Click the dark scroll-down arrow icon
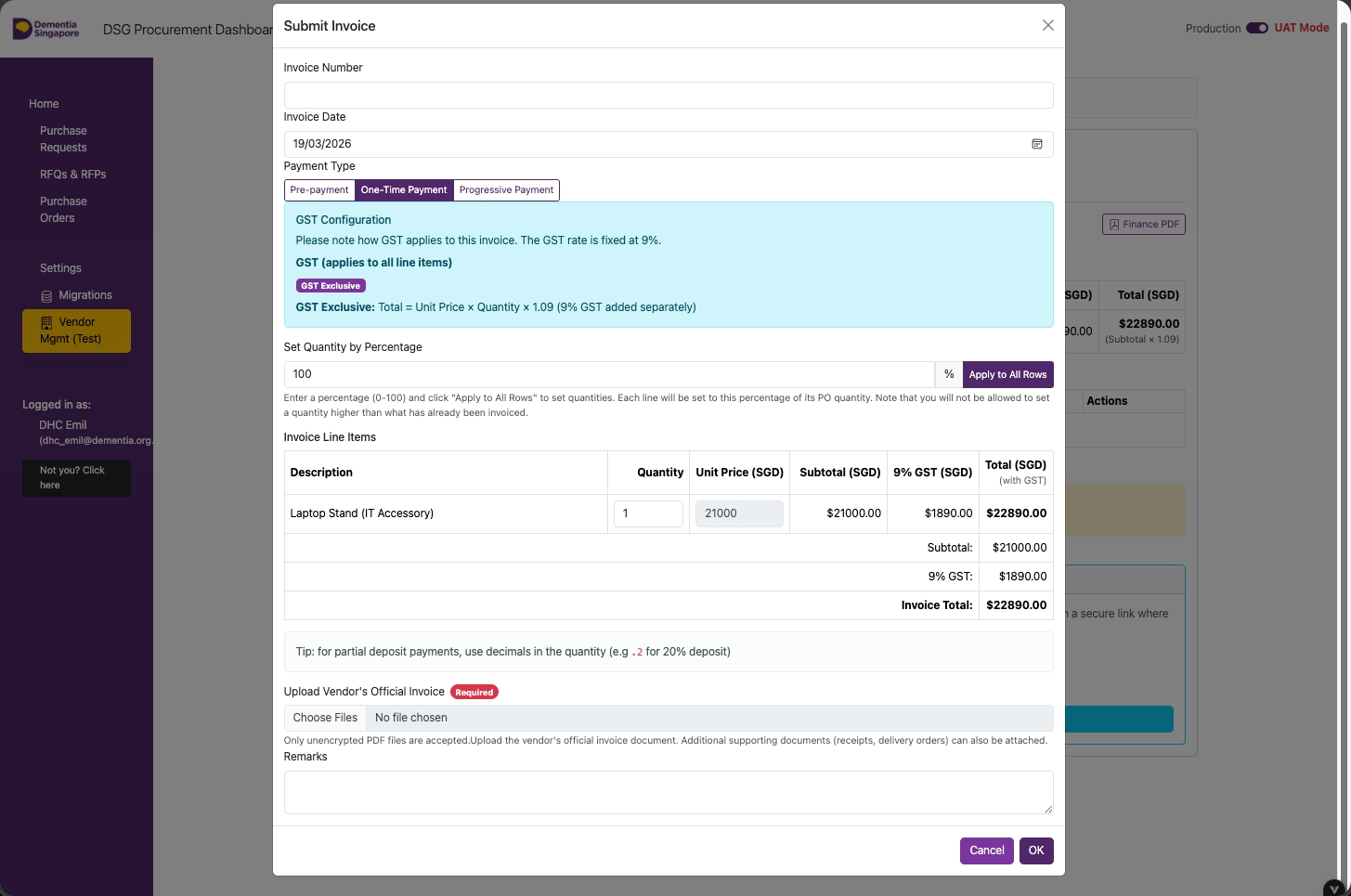Image resolution: width=1351 pixels, height=896 pixels. 1334,889
